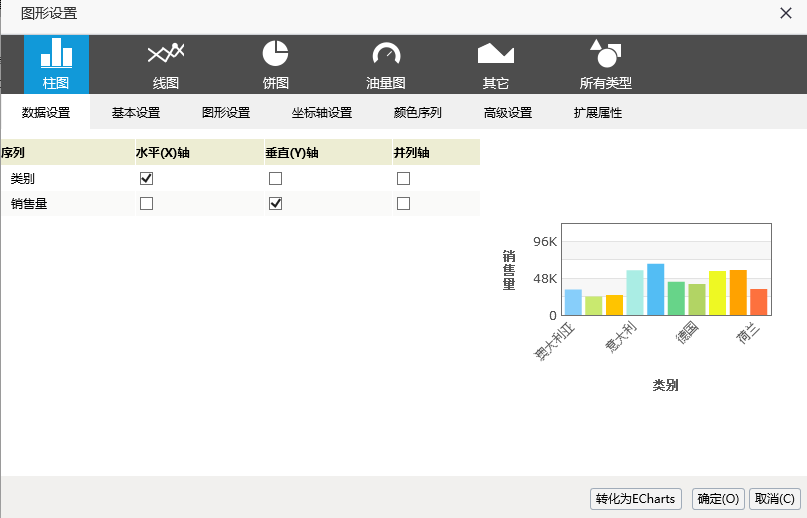Click the 96K axis label in preview
The width and height of the screenshot is (807, 518).
click(x=545, y=241)
